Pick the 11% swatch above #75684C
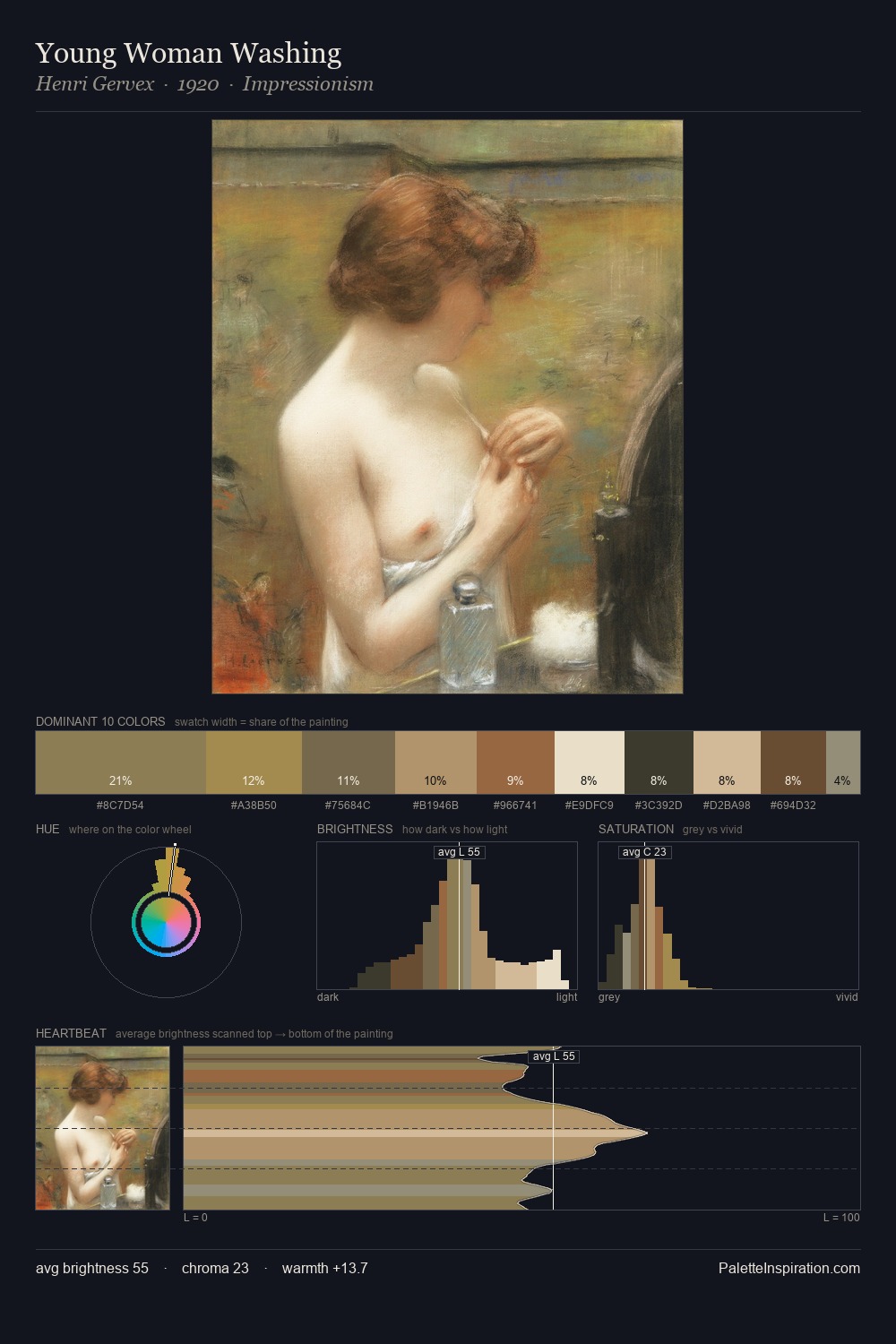Screen dimensions: 896x1344 [348, 762]
